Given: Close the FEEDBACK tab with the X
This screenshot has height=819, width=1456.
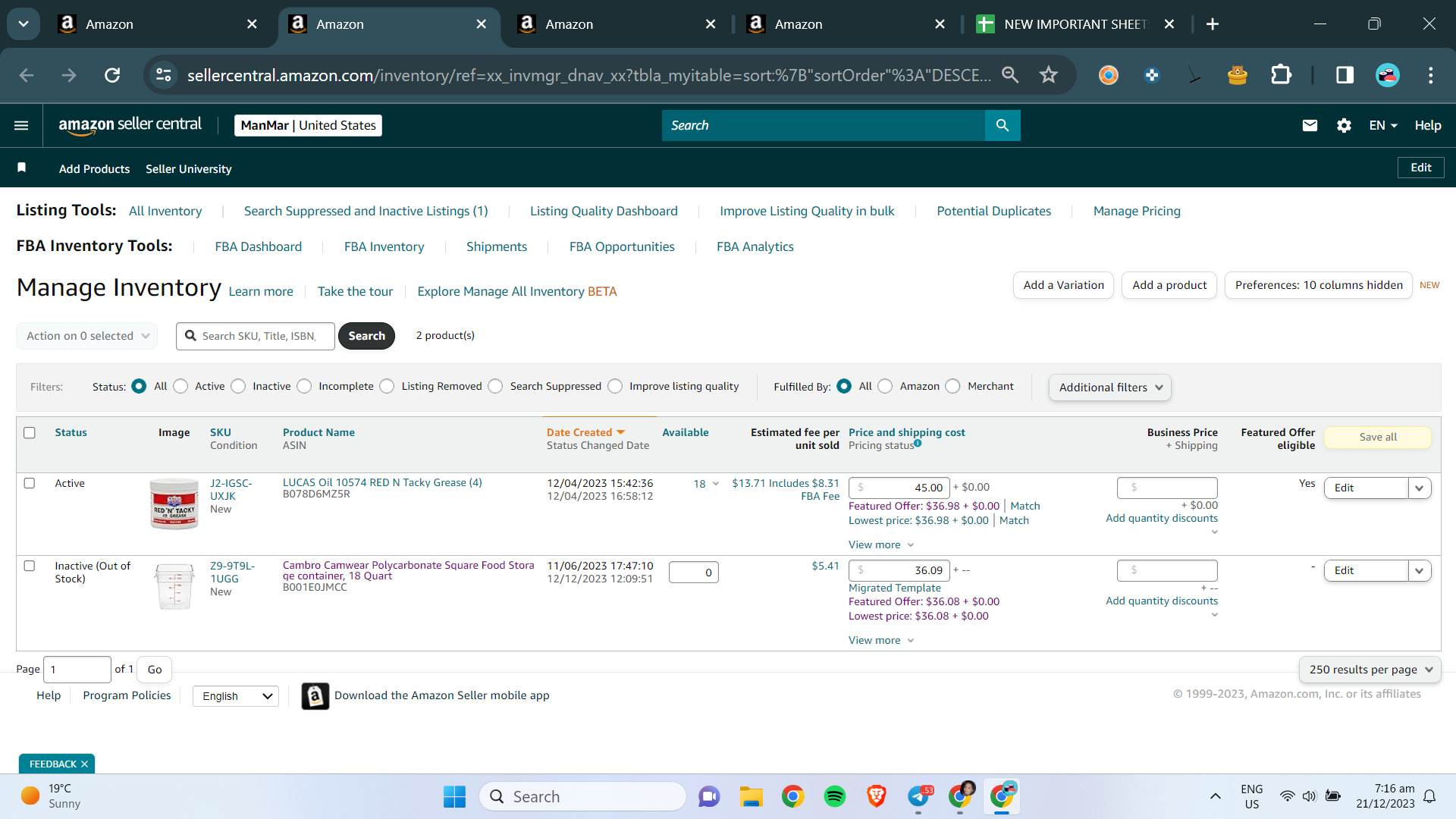Looking at the screenshot, I should point(84,764).
